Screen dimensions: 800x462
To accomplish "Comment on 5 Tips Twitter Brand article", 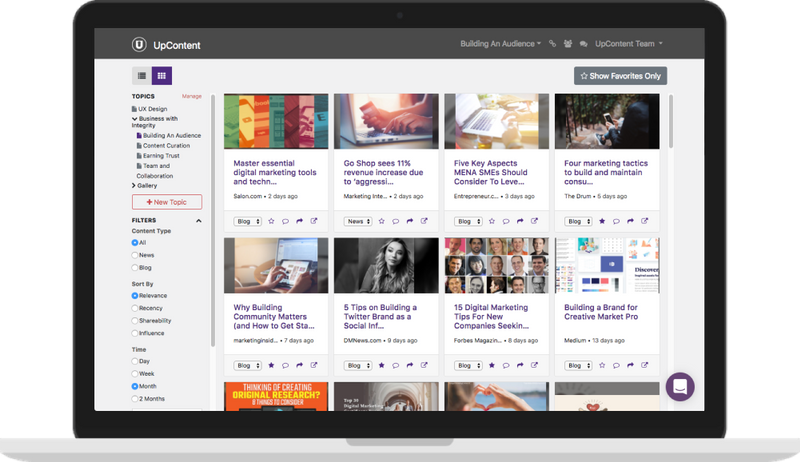I will tap(395, 366).
